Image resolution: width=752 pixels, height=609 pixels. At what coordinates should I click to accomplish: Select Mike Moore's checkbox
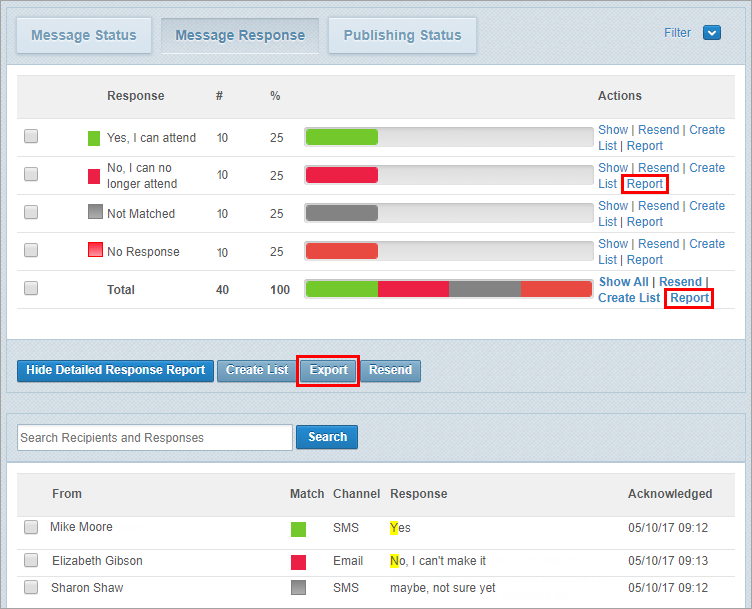tap(31, 527)
